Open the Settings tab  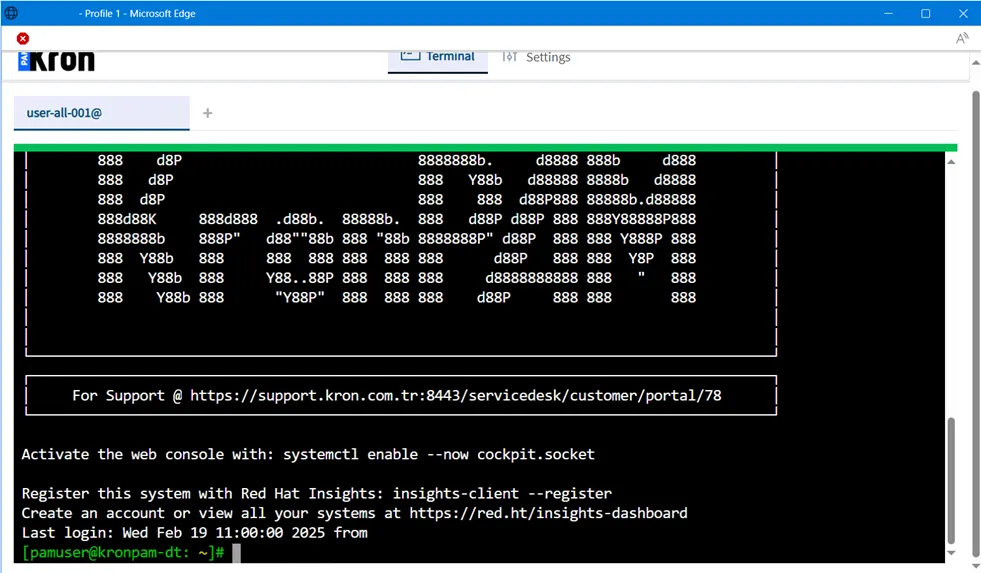point(536,58)
